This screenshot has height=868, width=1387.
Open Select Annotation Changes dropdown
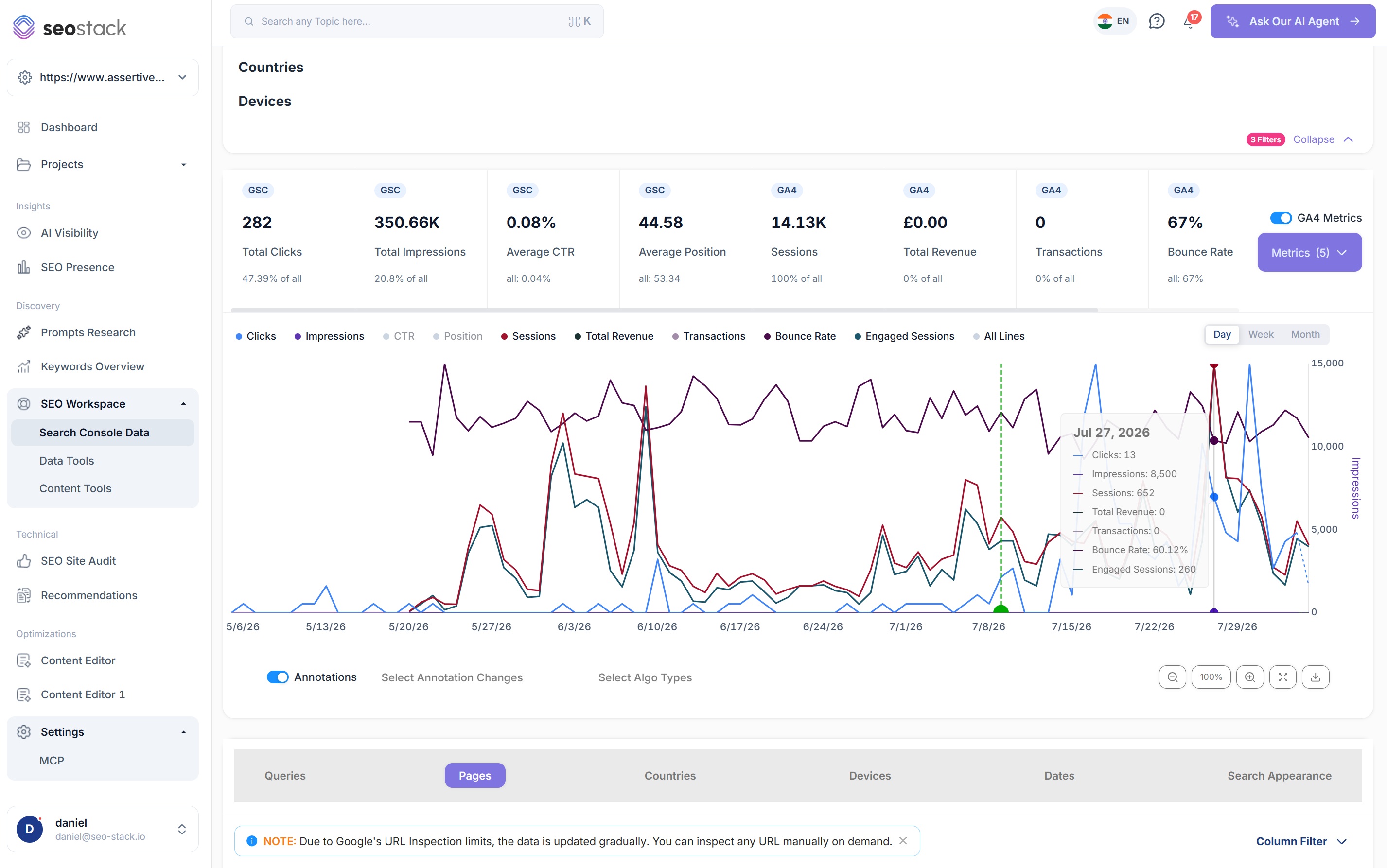coord(452,678)
